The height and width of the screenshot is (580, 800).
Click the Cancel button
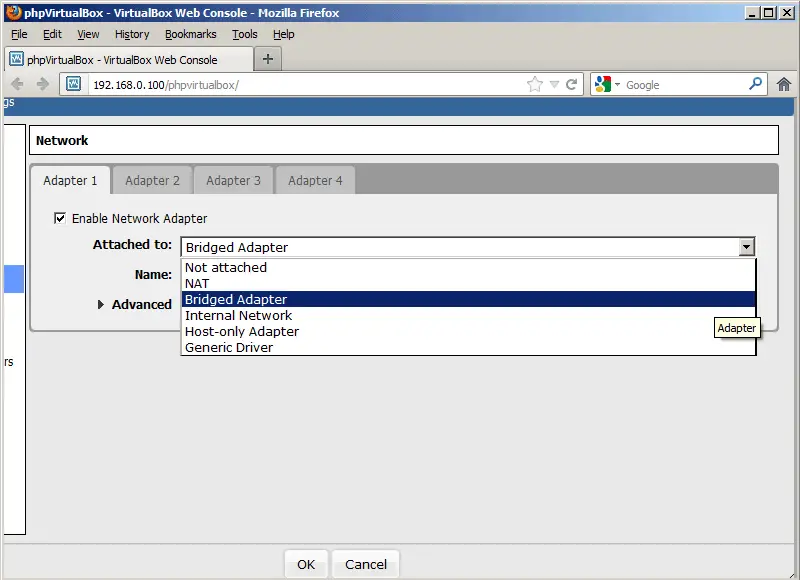[x=366, y=564]
